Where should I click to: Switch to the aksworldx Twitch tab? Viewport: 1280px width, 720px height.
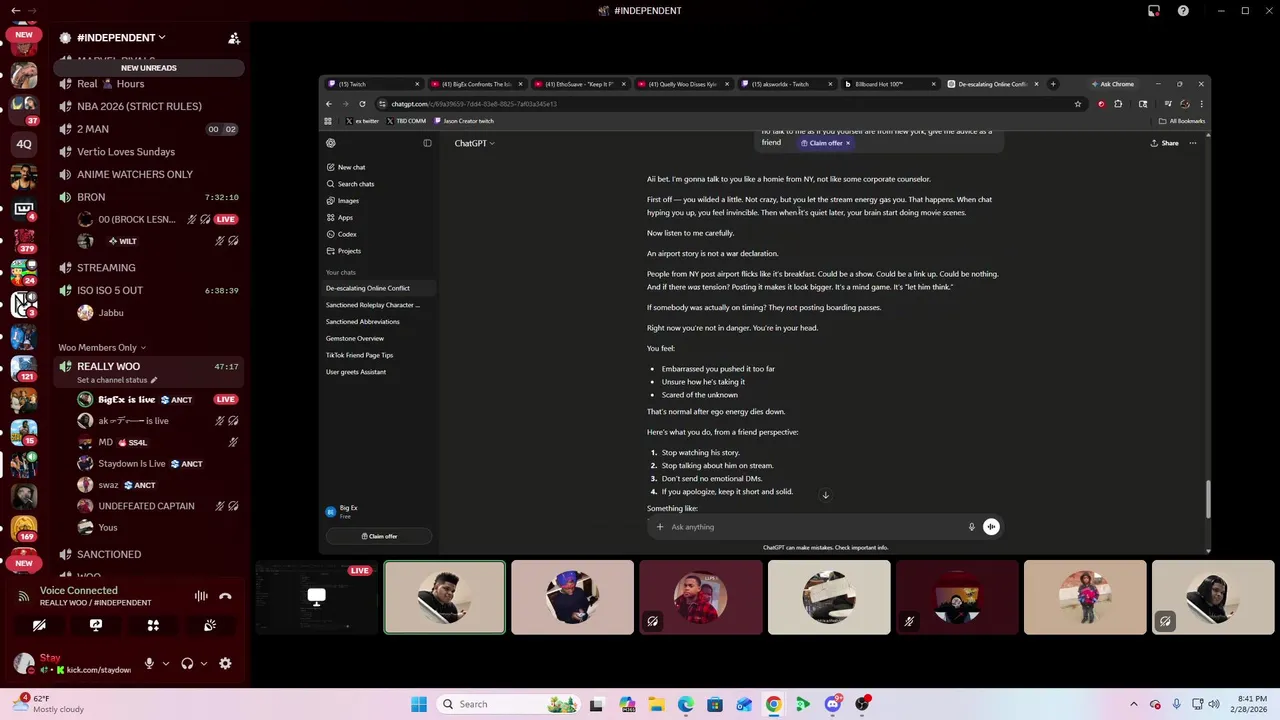[x=785, y=84]
